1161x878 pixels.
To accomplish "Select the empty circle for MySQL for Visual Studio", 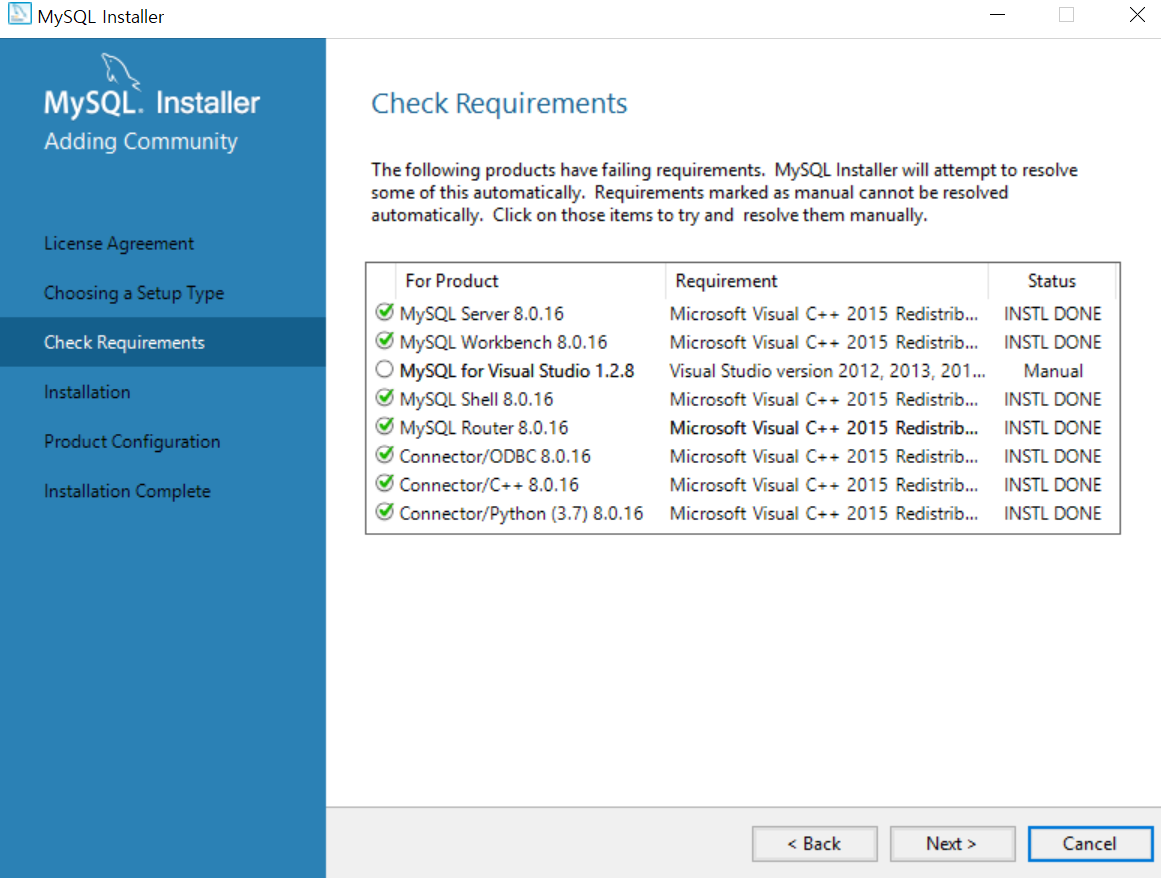I will pos(384,369).
